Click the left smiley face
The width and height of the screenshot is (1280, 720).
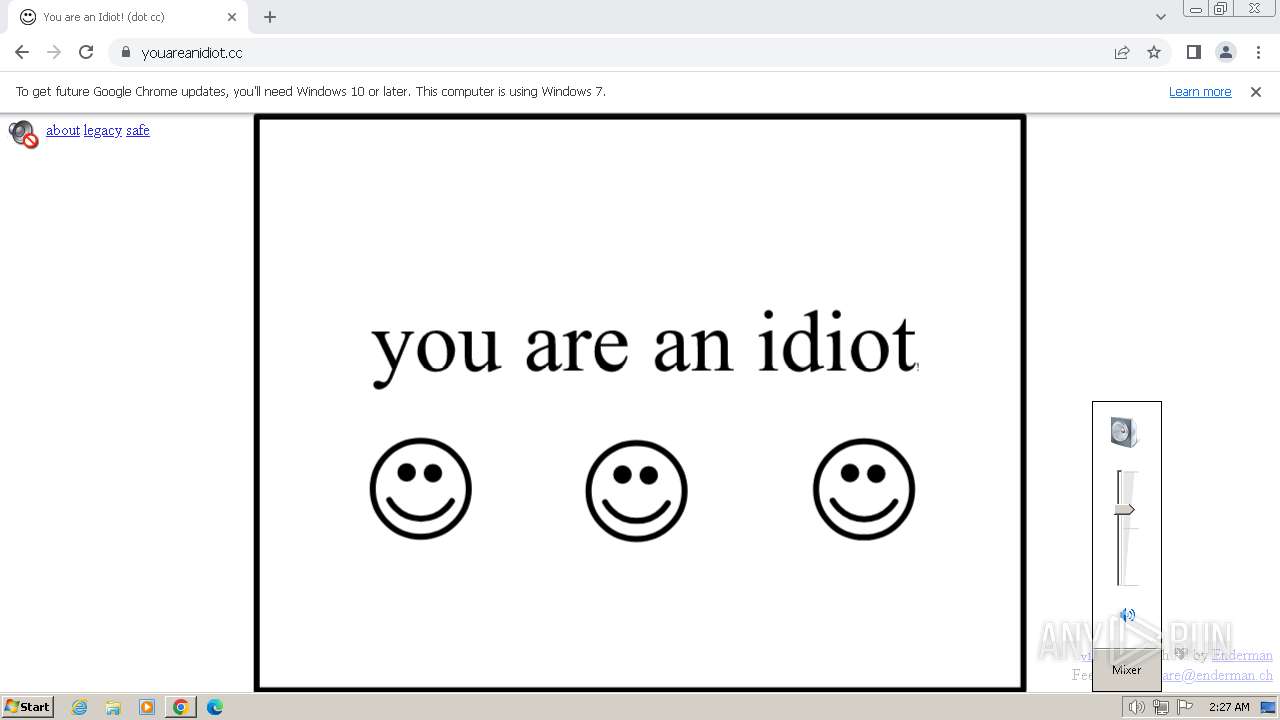pos(421,489)
